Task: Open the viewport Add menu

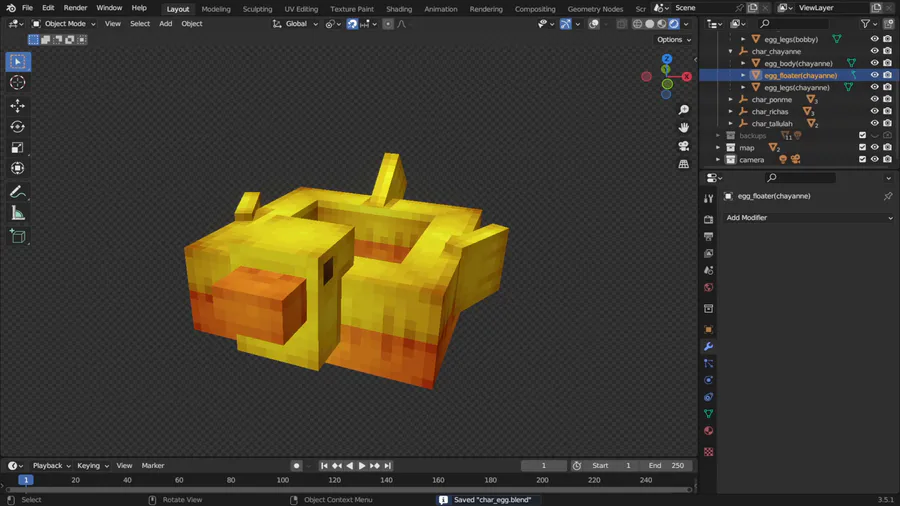Action: pyautogui.click(x=165, y=24)
